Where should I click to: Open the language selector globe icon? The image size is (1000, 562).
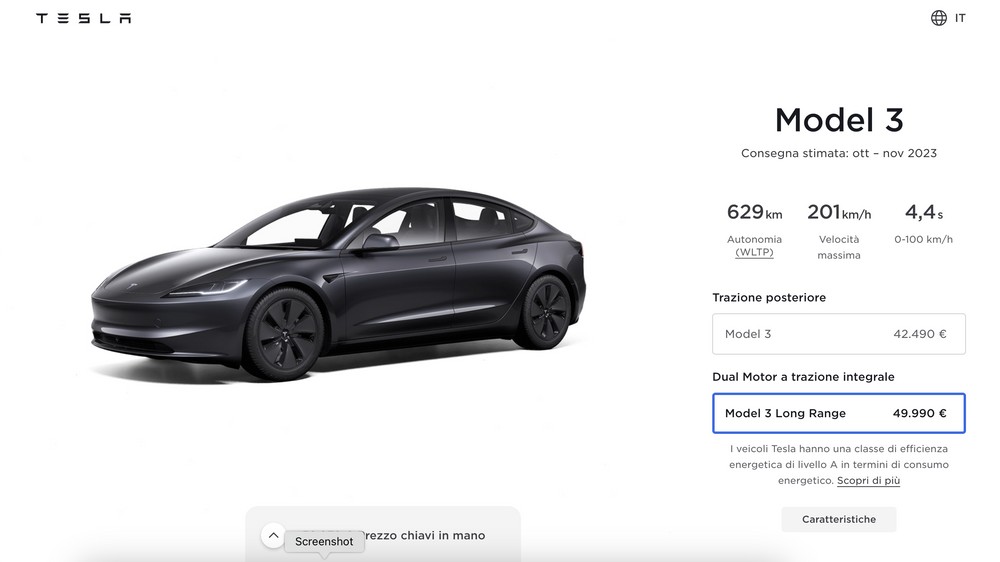(938, 18)
